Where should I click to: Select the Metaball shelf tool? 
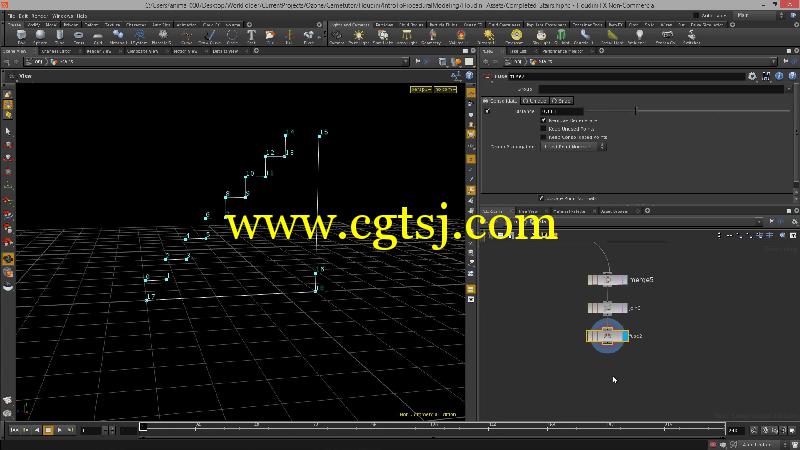pos(118,35)
